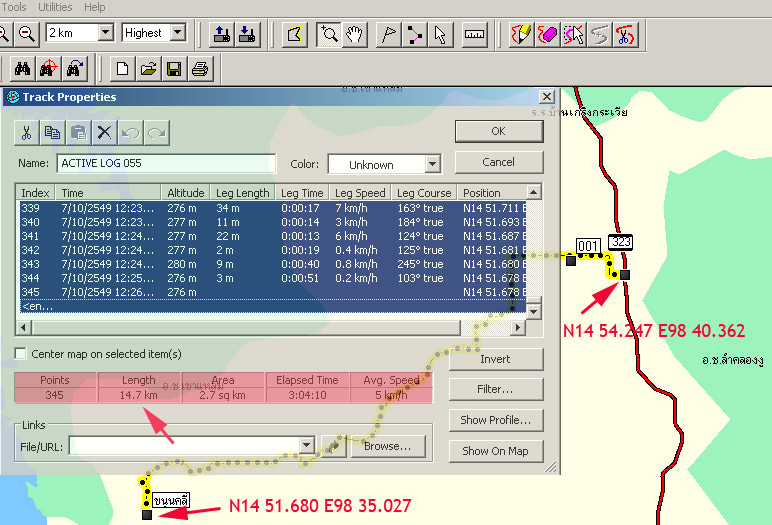This screenshot has width=772, height=525.
Task: Click the Altitude column header
Action: [x=186, y=193]
